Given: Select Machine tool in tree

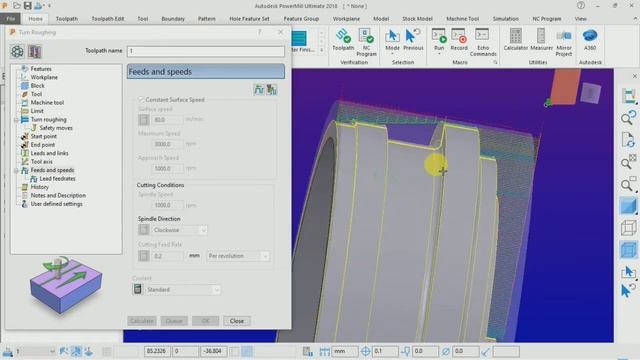Looking at the screenshot, I should (x=47, y=103).
